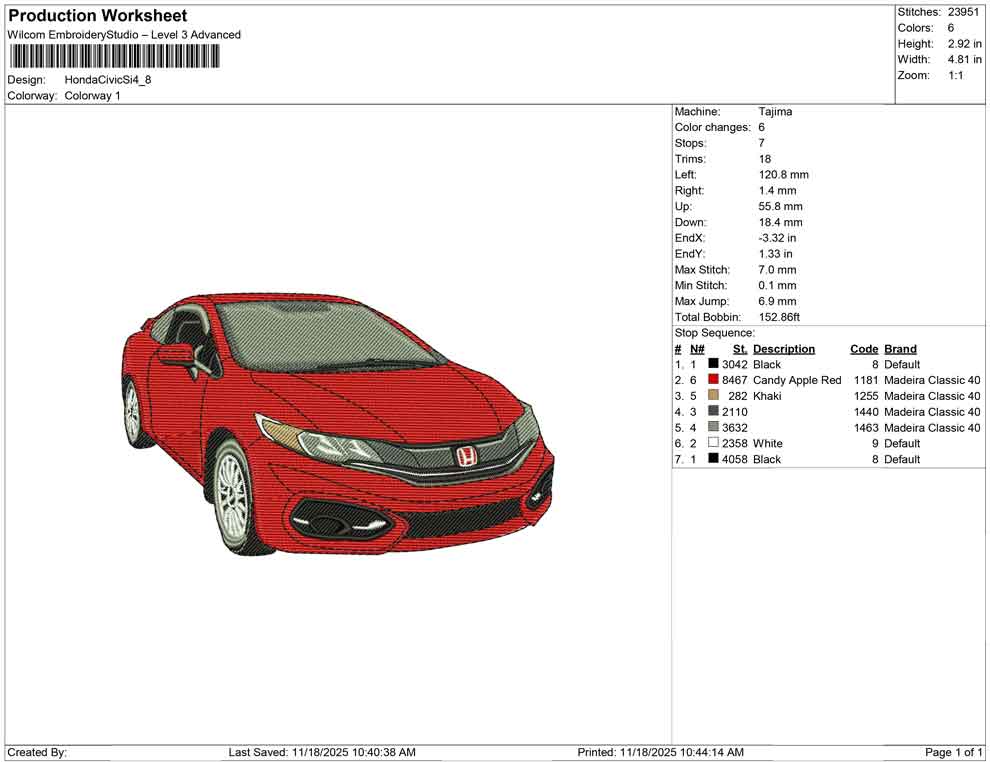The height and width of the screenshot is (762, 990).
Task: Select the White thread chip at stop 6
Action: [712, 442]
